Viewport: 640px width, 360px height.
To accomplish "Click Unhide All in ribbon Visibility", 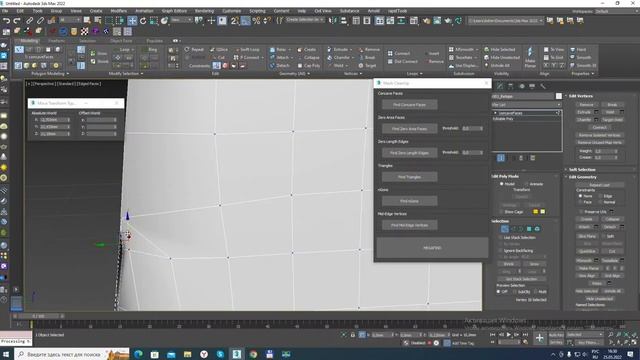I will (497, 65).
